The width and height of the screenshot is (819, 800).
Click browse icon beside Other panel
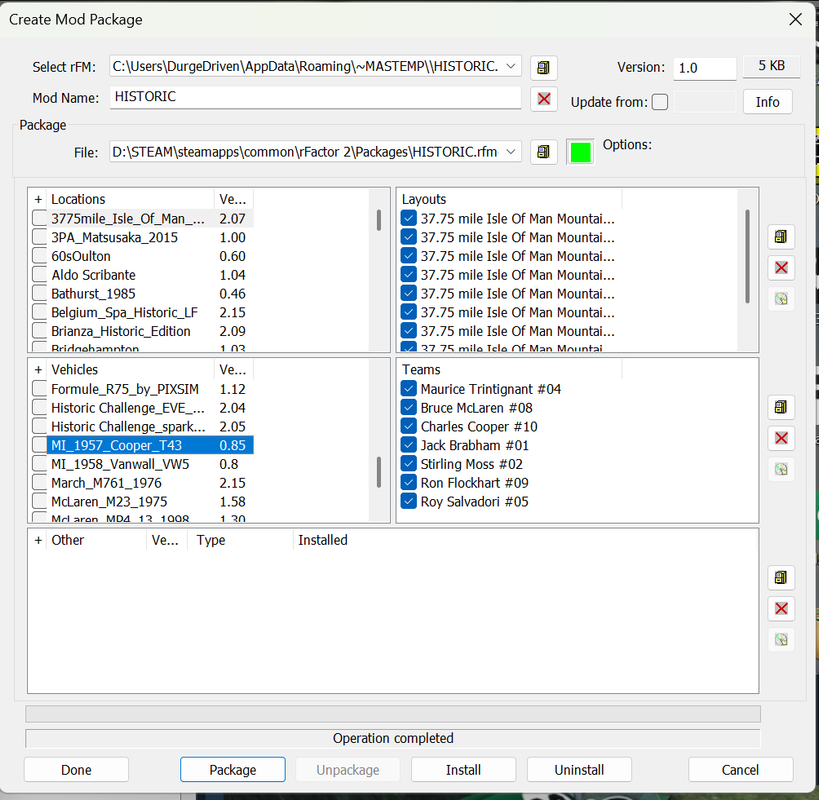(781, 578)
